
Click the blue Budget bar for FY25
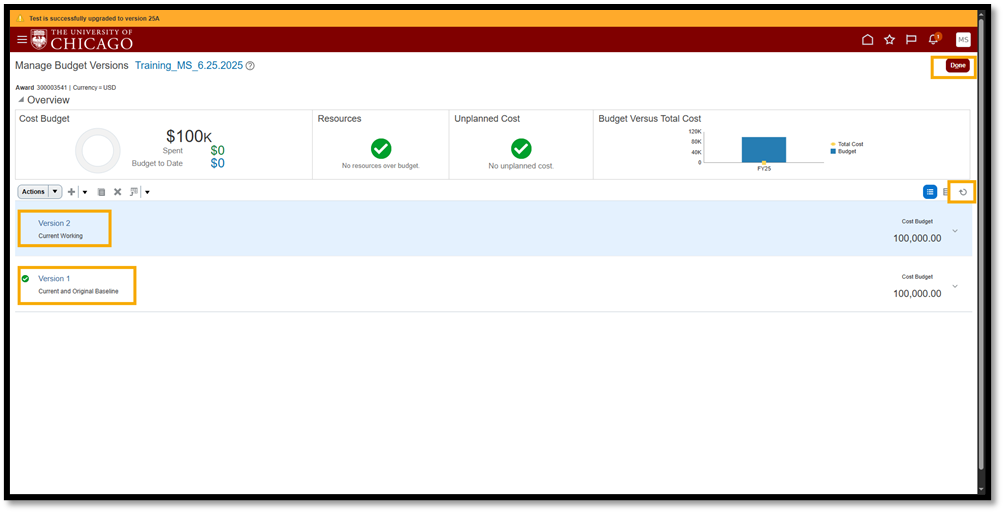coord(763,149)
